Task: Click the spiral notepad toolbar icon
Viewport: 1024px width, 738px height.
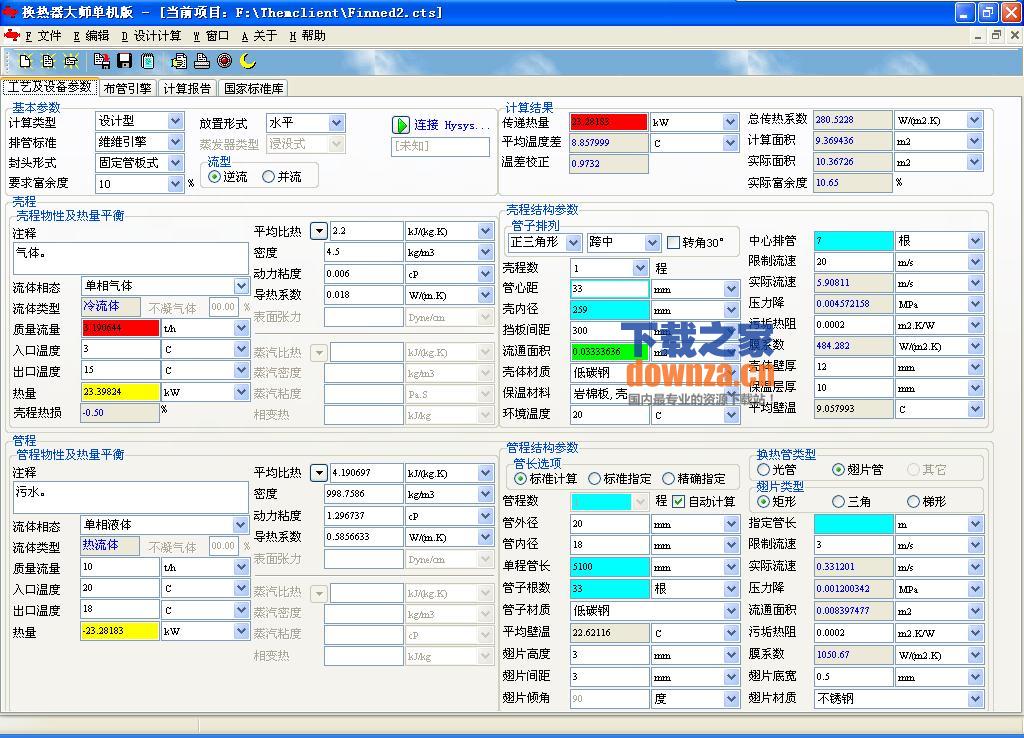Action: [148, 61]
